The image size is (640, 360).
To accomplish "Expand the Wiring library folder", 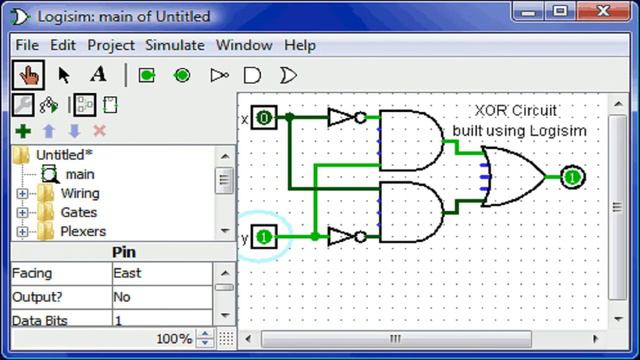I will pyautogui.click(x=22, y=193).
